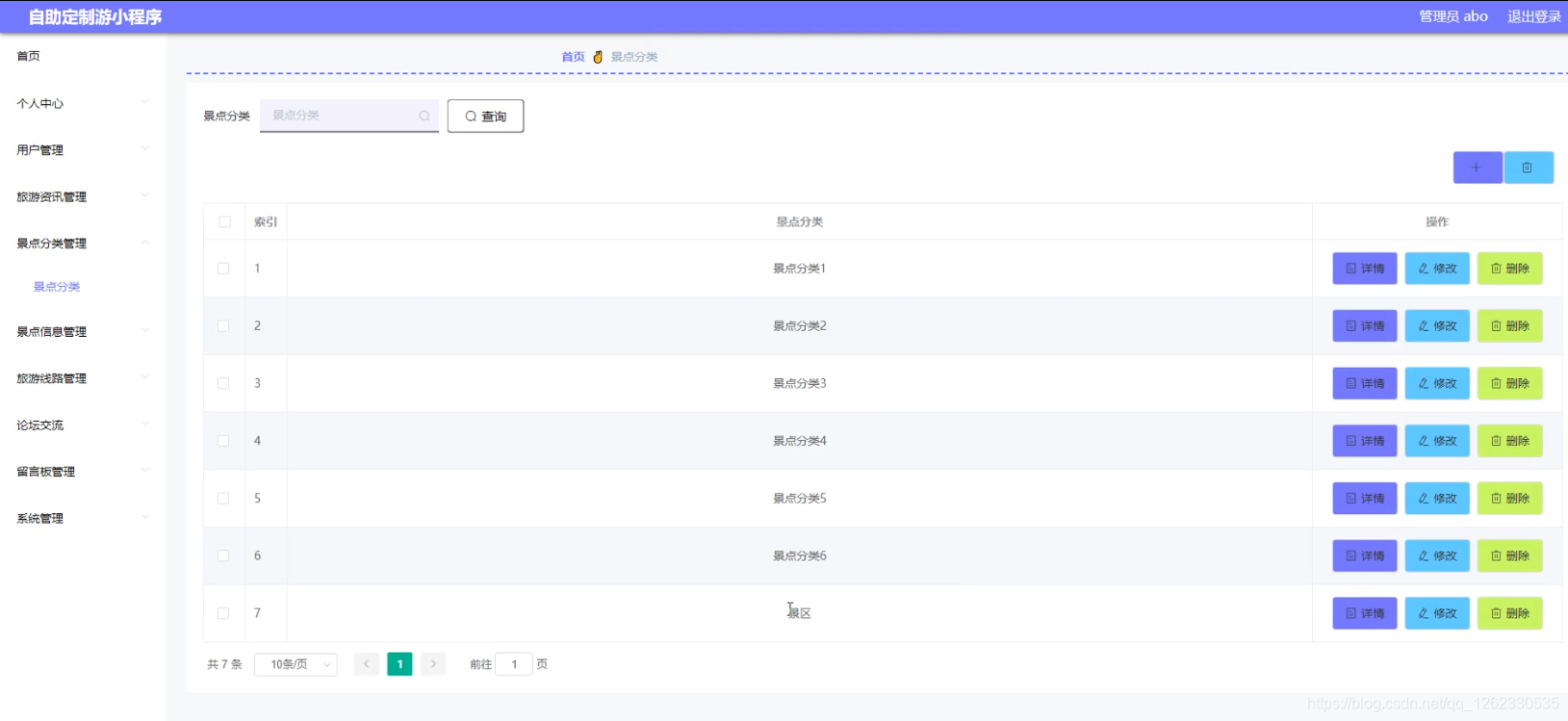
Task: Click the 共 7 条 total count text
Action: click(224, 664)
